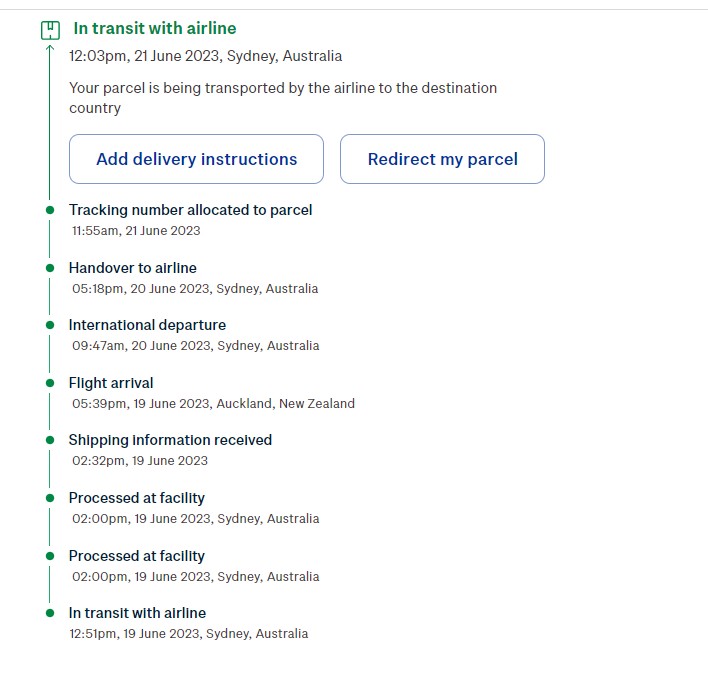
Task: Click the dot beside Handover to airline
Action: (x=49, y=268)
